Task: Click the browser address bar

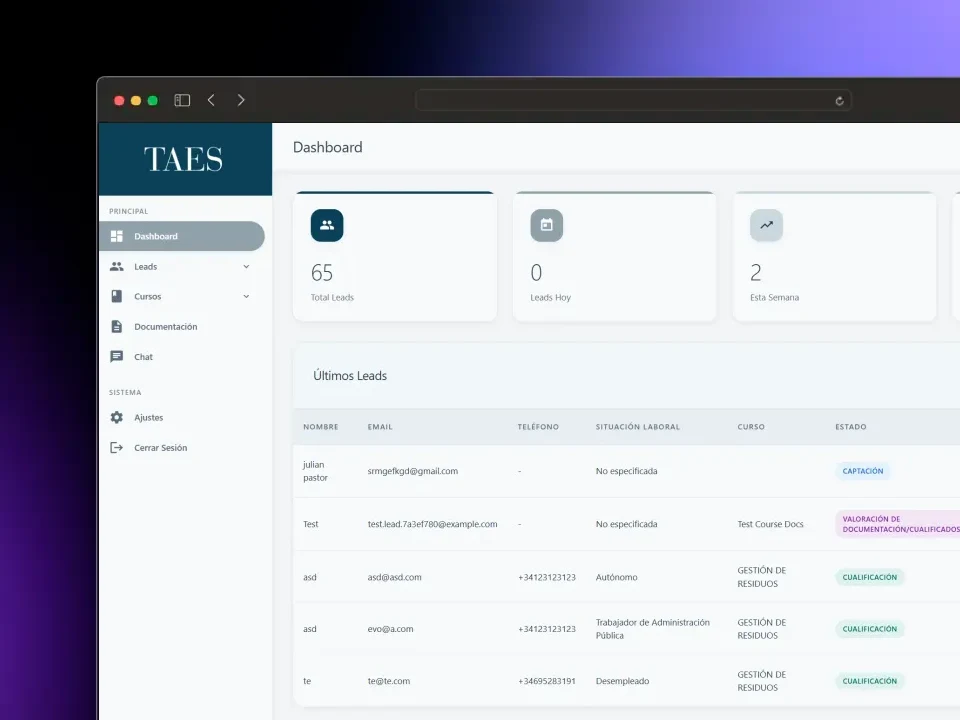Action: (x=633, y=101)
